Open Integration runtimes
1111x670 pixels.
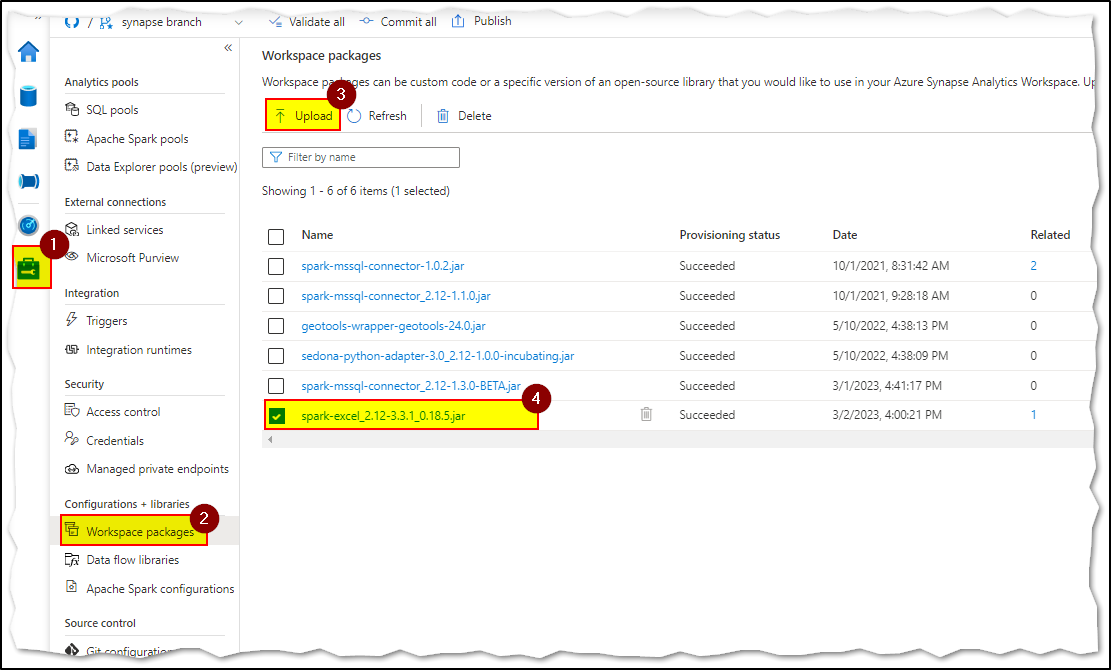pyautogui.click(x=138, y=350)
